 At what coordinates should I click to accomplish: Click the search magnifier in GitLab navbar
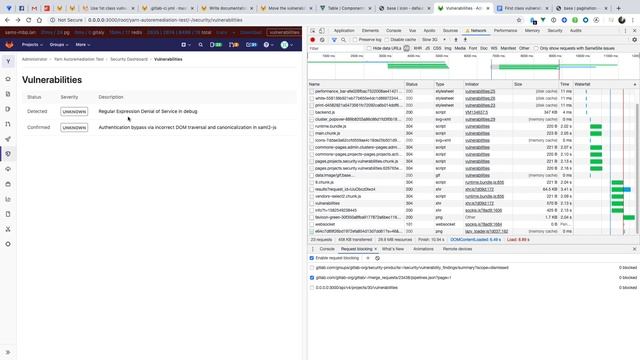(200, 45)
